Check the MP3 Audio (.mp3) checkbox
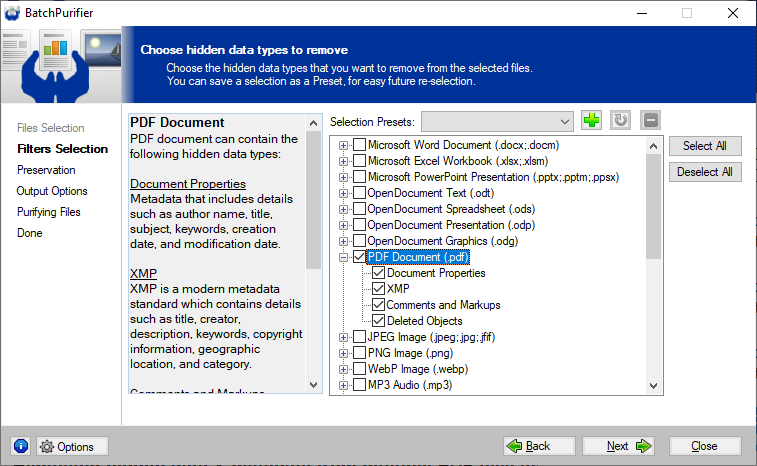Viewport: 757px width, 466px height. pyautogui.click(x=359, y=384)
